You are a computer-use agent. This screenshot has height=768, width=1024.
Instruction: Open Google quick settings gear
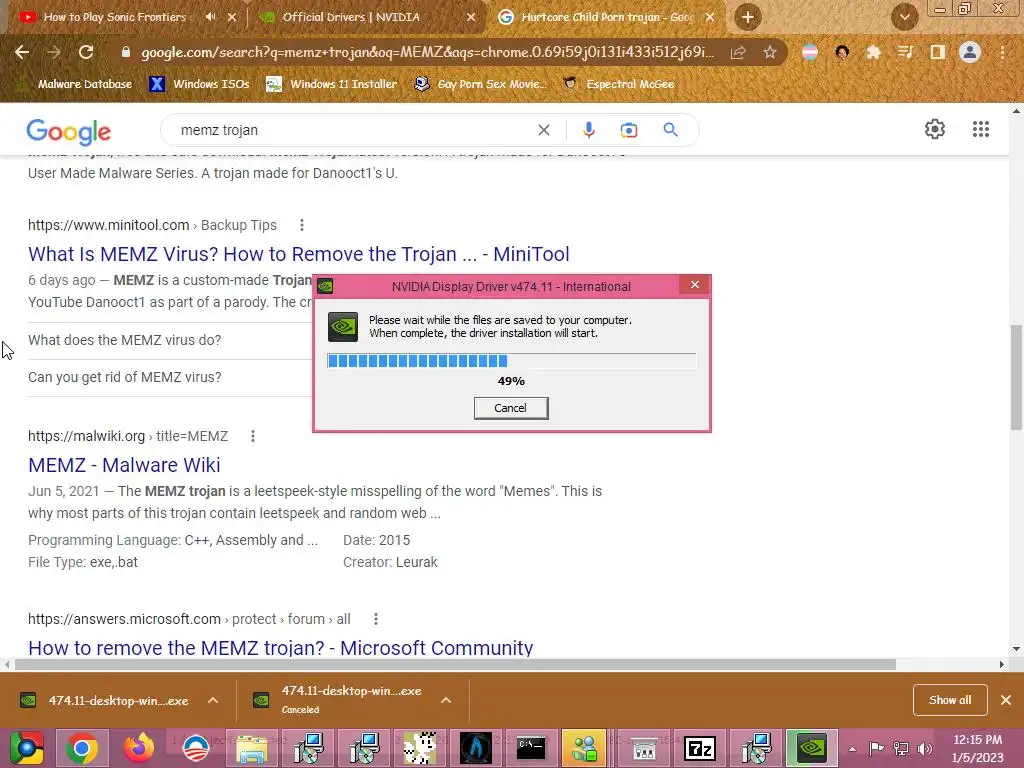[935, 129]
